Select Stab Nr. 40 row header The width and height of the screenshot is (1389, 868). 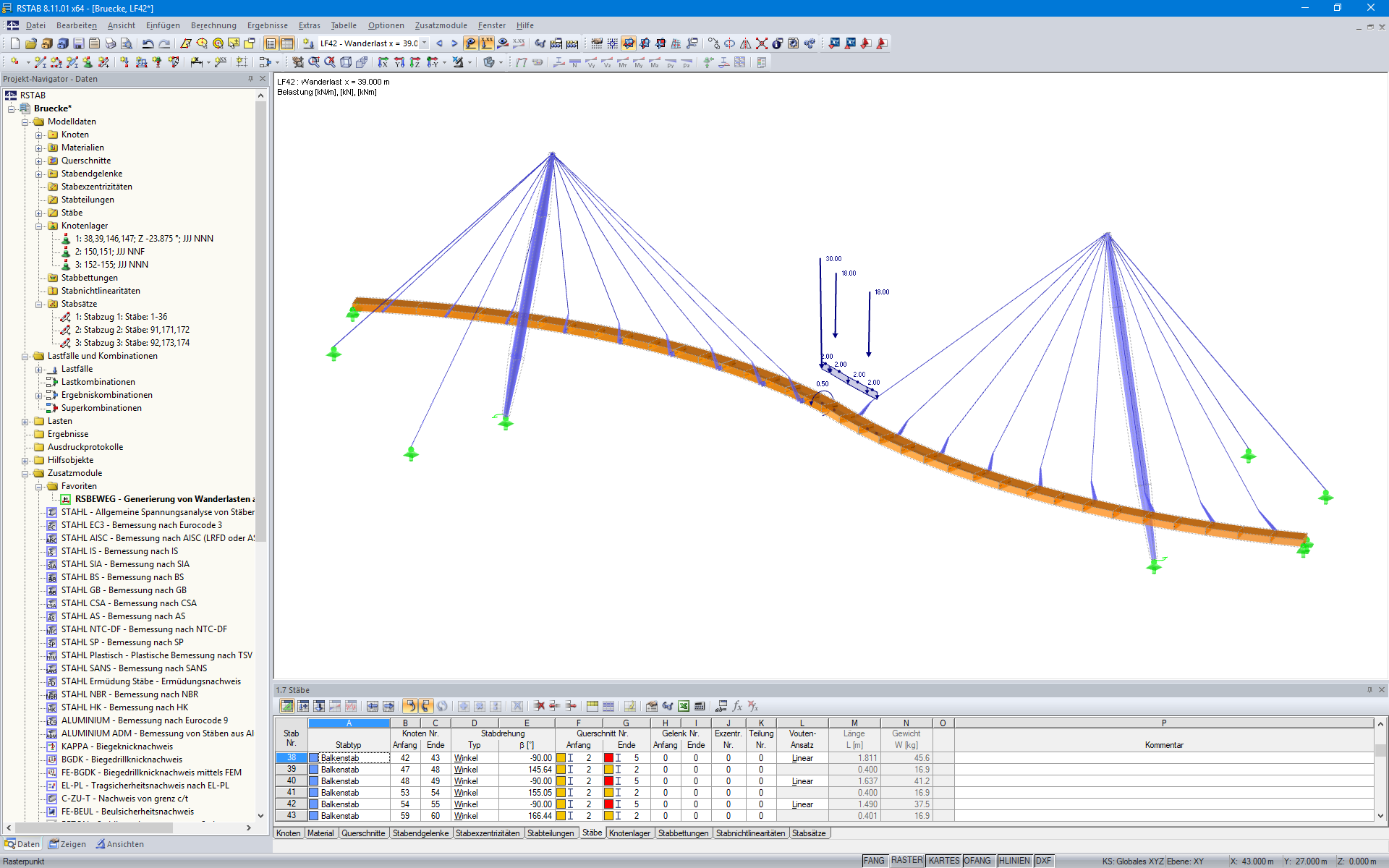tap(291, 781)
